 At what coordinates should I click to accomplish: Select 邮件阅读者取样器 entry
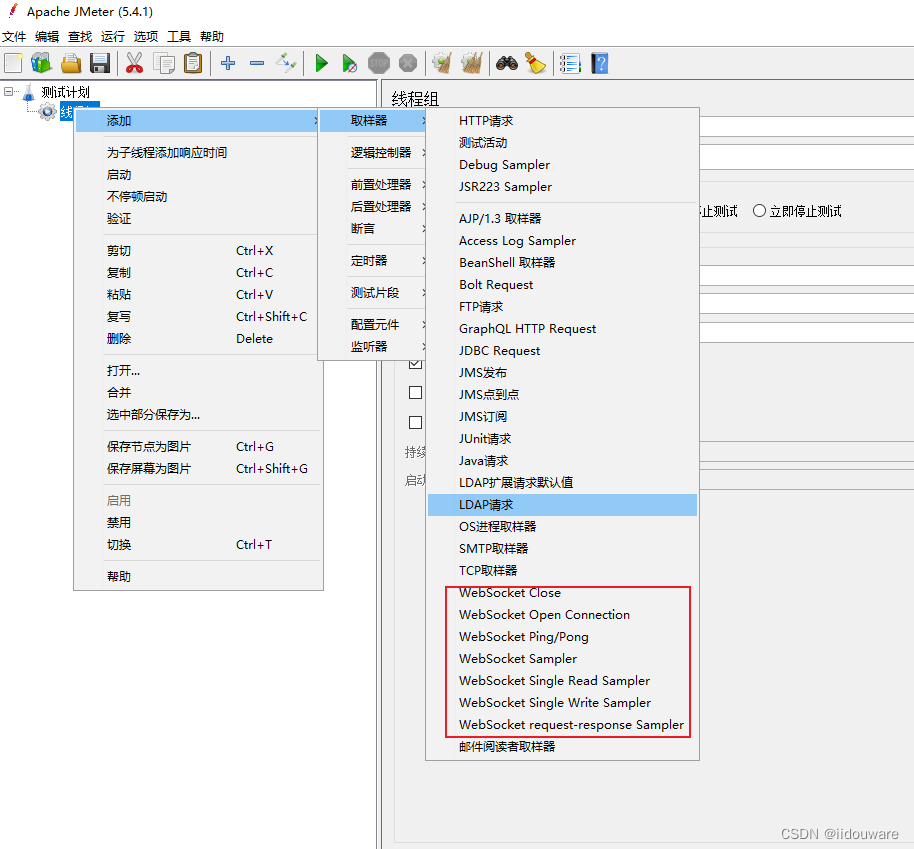(x=563, y=746)
